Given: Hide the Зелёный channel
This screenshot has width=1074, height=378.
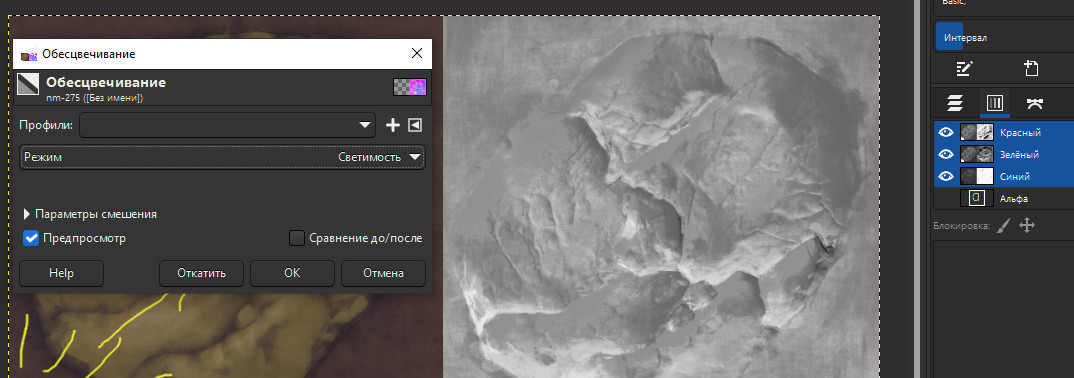Looking at the screenshot, I should pyautogui.click(x=946, y=155).
